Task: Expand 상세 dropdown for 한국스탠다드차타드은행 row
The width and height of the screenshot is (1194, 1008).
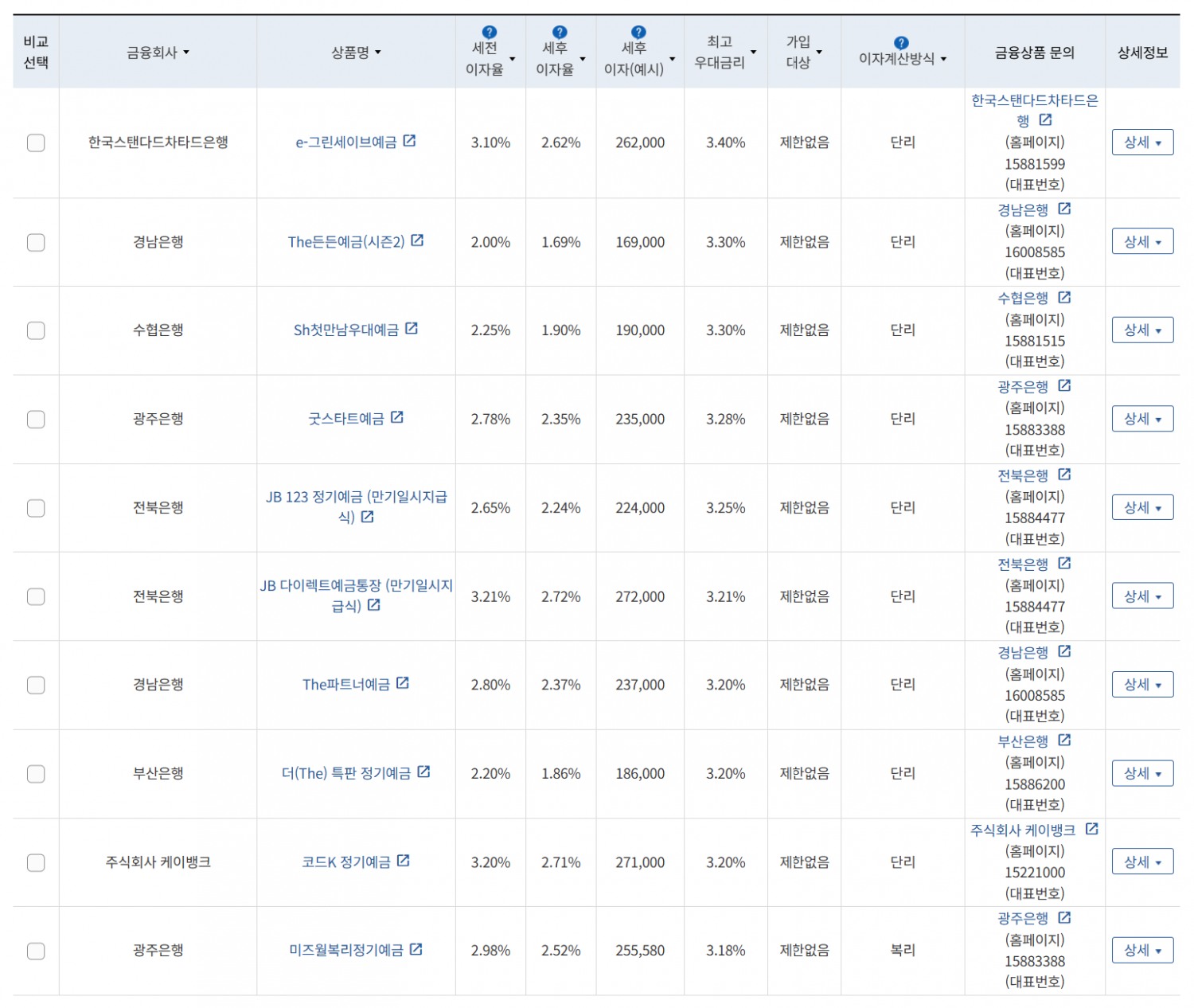Action: 1142,143
